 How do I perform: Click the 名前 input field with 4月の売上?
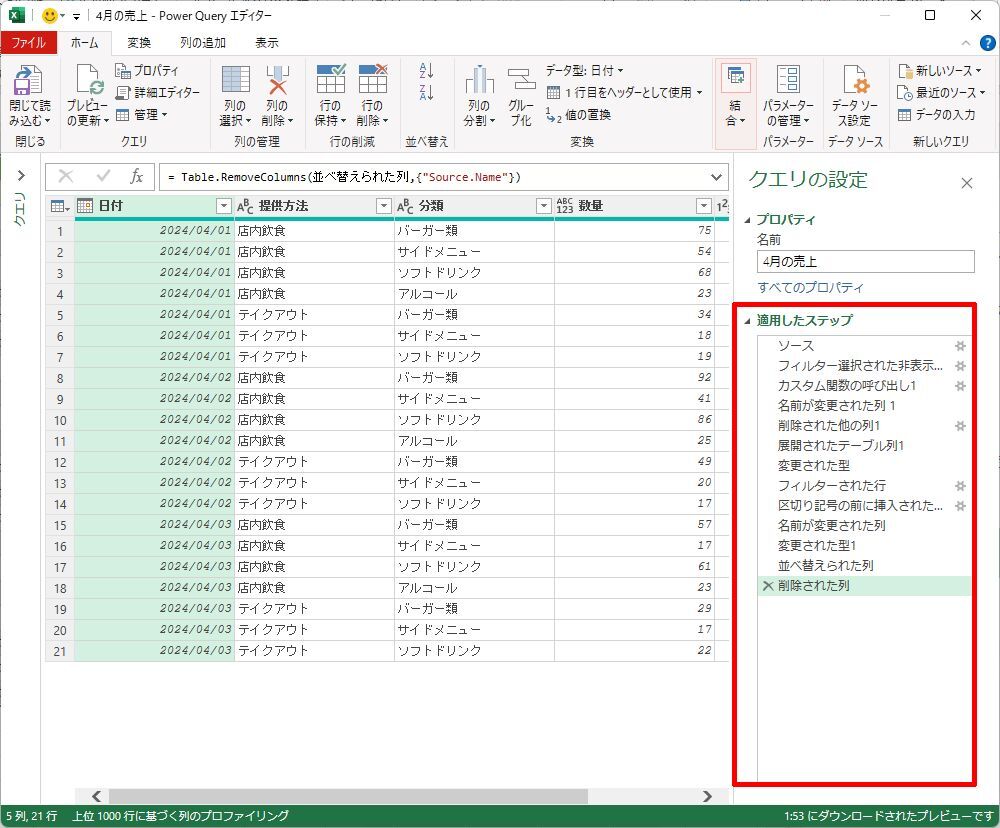[864, 262]
